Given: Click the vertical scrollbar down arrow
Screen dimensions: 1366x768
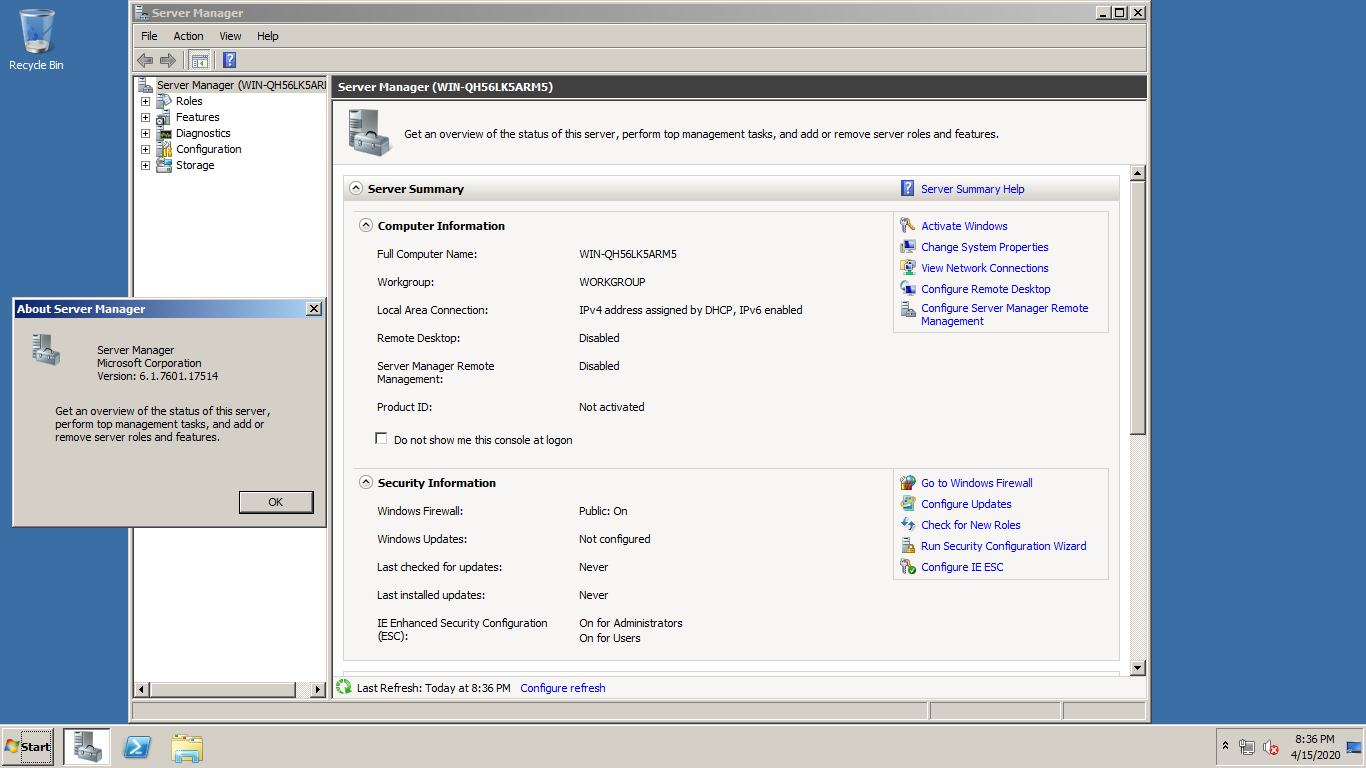Looking at the screenshot, I should coord(1137,667).
